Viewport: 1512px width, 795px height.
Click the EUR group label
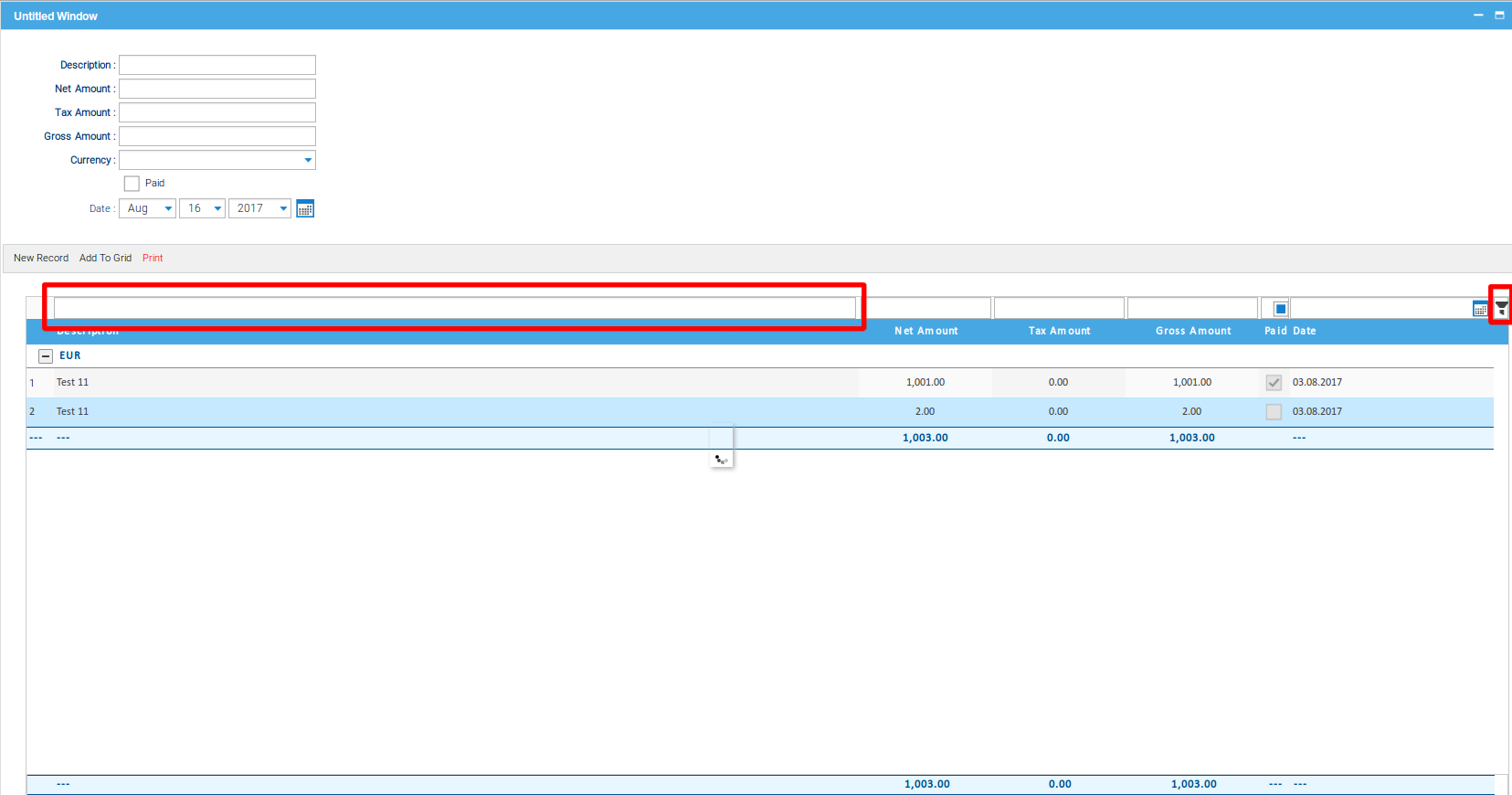[x=70, y=356]
